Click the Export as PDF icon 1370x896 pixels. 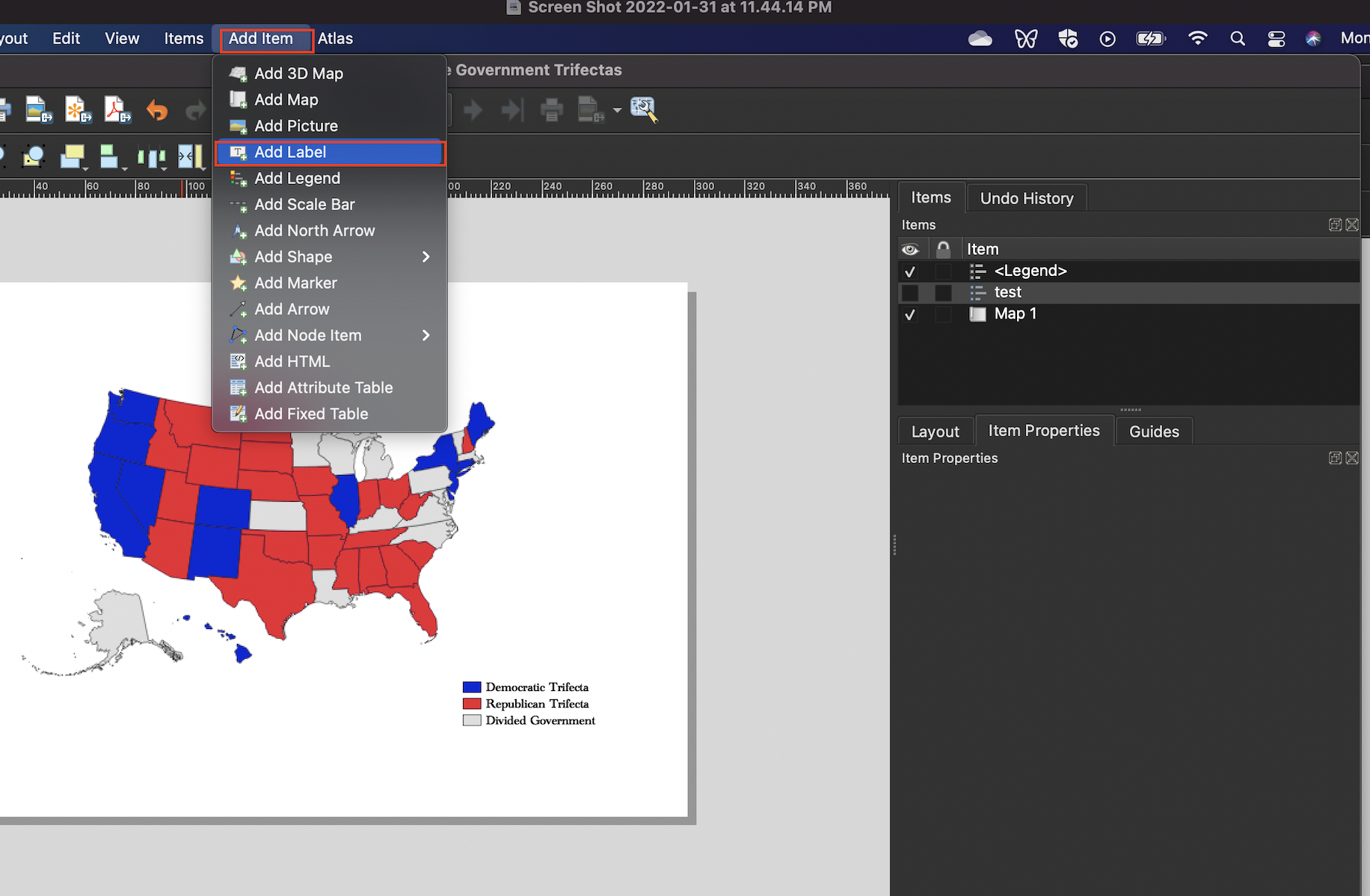pyautogui.click(x=117, y=110)
